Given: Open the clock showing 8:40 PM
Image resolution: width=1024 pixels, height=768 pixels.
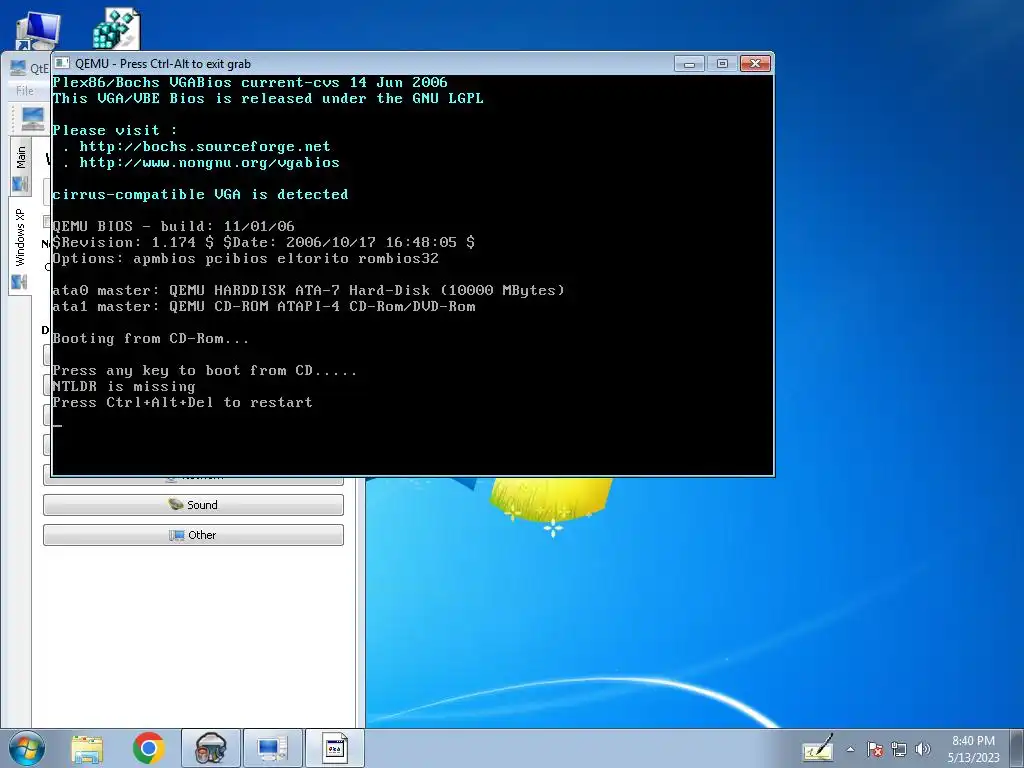Looking at the screenshot, I should click(x=973, y=741).
